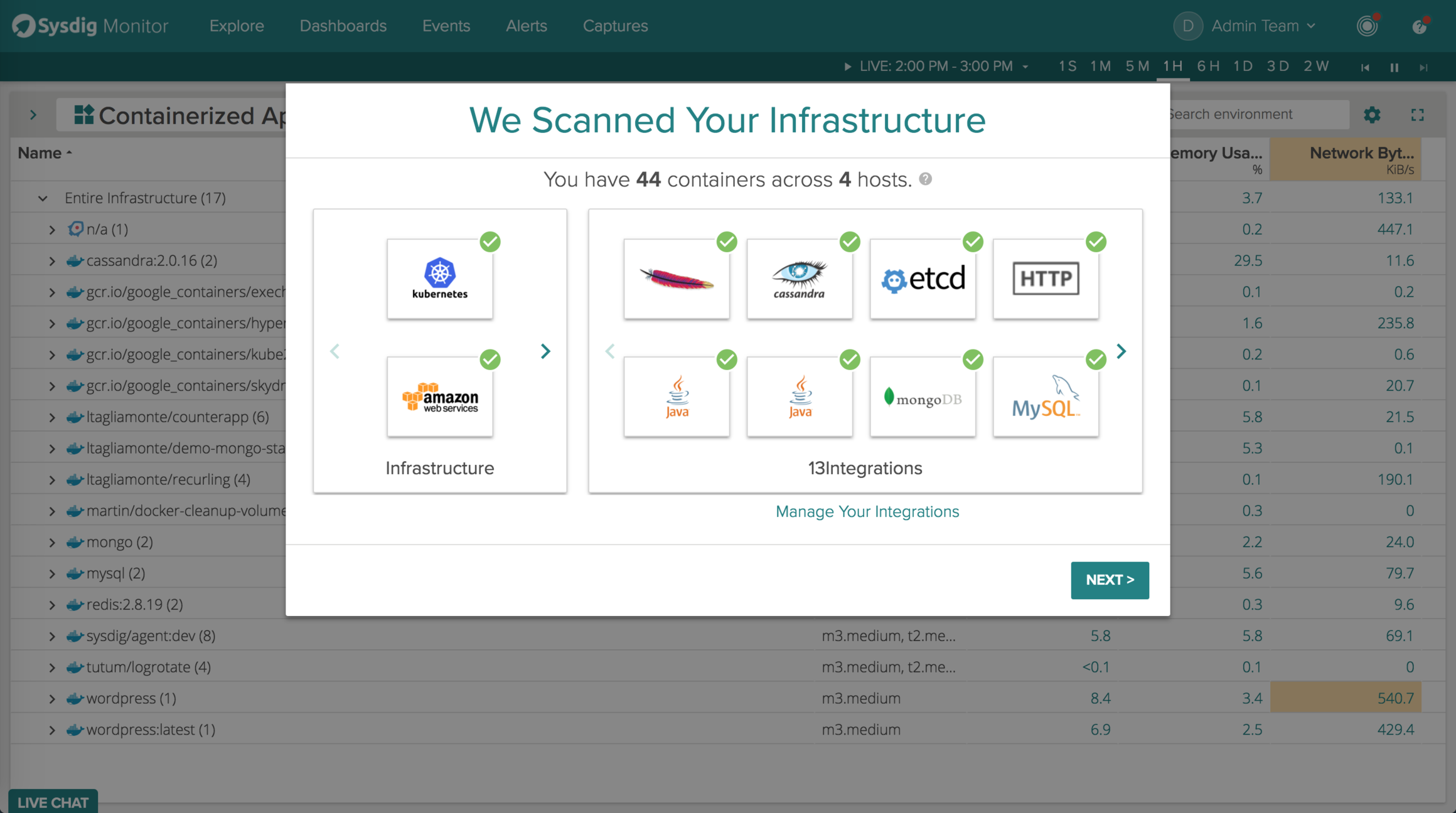This screenshot has height=813, width=1456.
Task: Open the Manage Your Integrations link
Action: click(x=867, y=512)
